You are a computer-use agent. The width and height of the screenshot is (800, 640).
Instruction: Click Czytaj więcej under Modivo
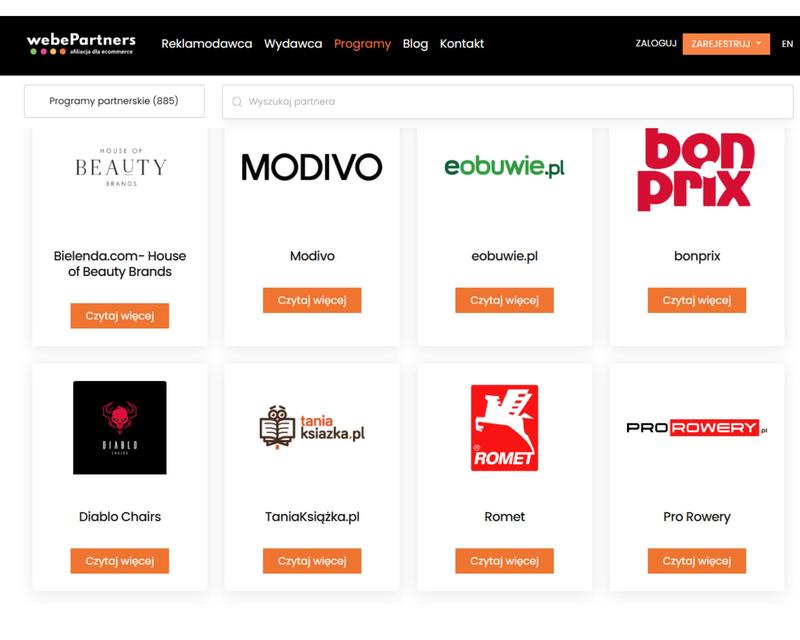click(312, 300)
